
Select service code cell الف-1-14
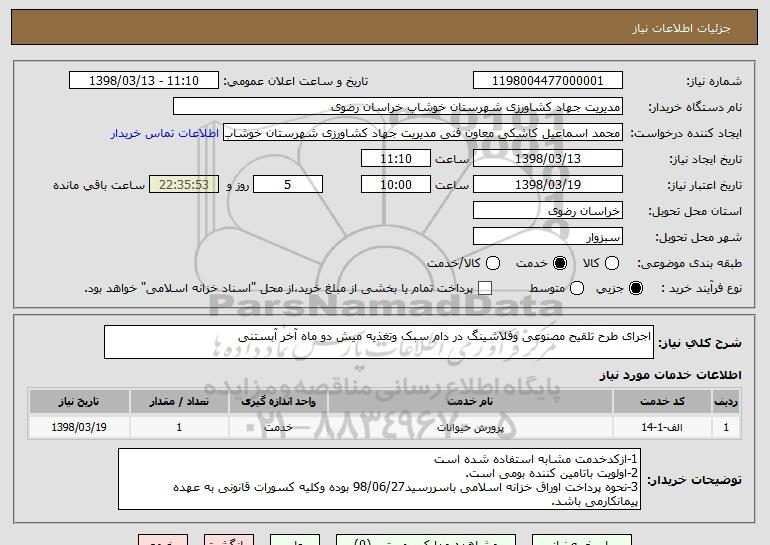click(662, 427)
